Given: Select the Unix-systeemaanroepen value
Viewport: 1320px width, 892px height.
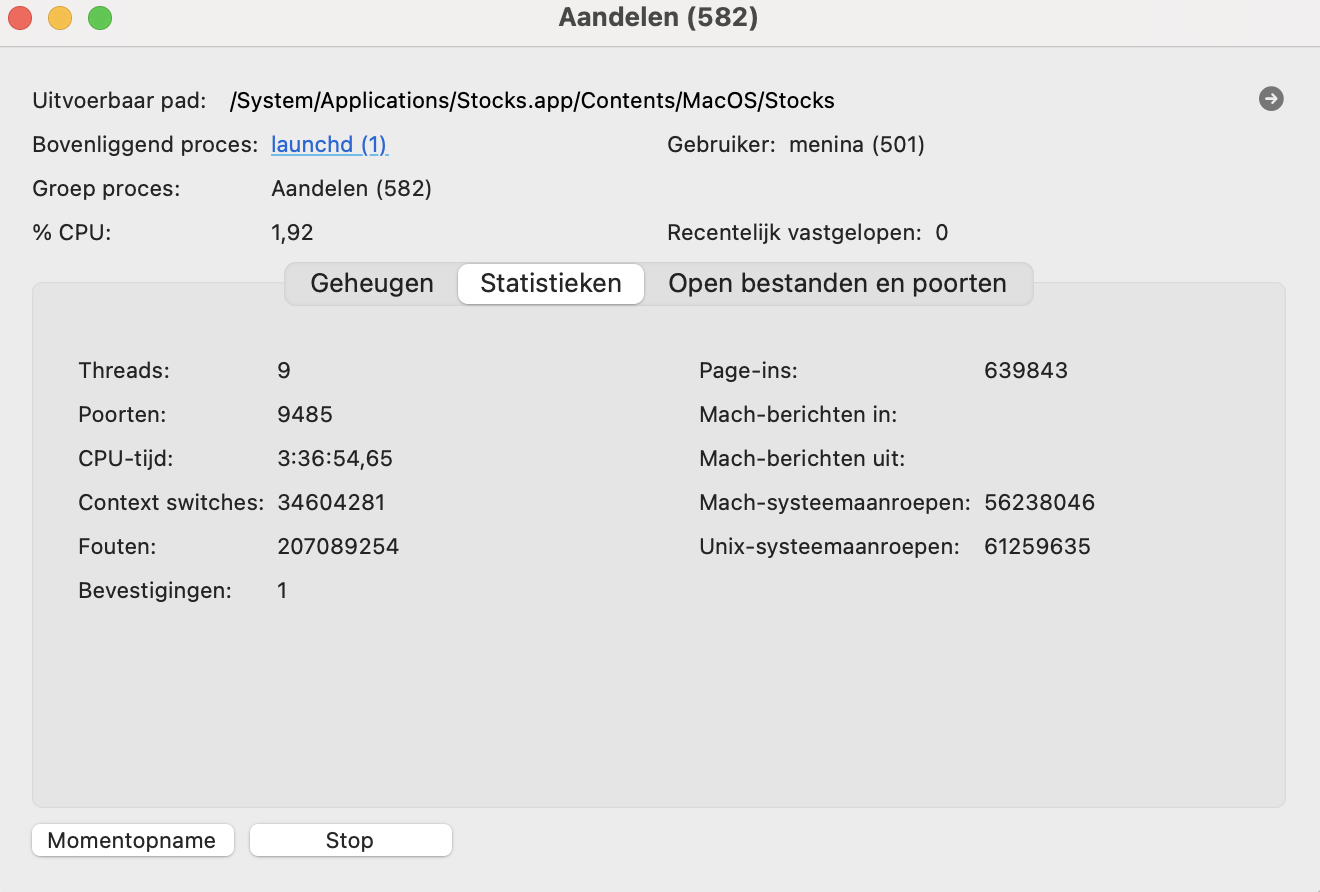Looking at the screenshot, I should pyautogui.click(x=1039, y=546).
